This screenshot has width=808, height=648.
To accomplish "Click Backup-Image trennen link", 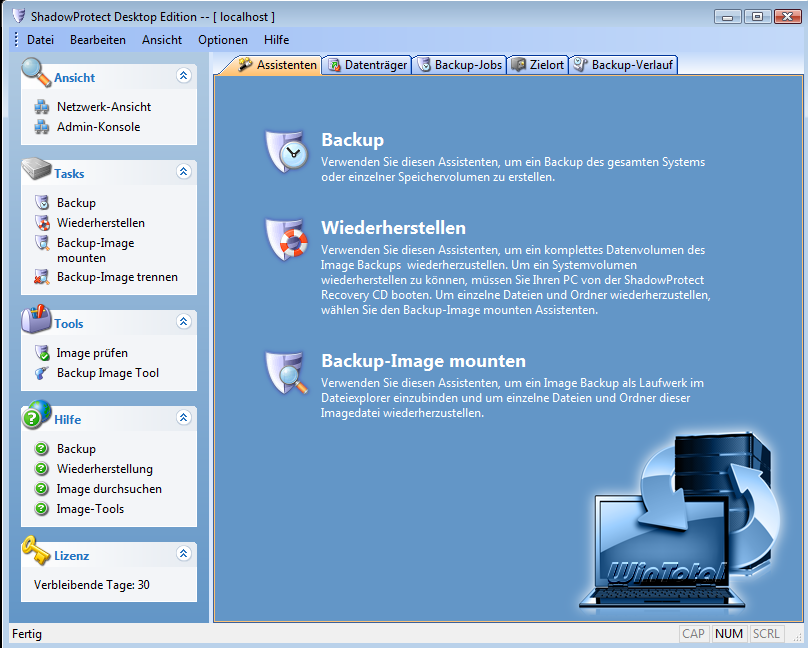I will (117, 277).
